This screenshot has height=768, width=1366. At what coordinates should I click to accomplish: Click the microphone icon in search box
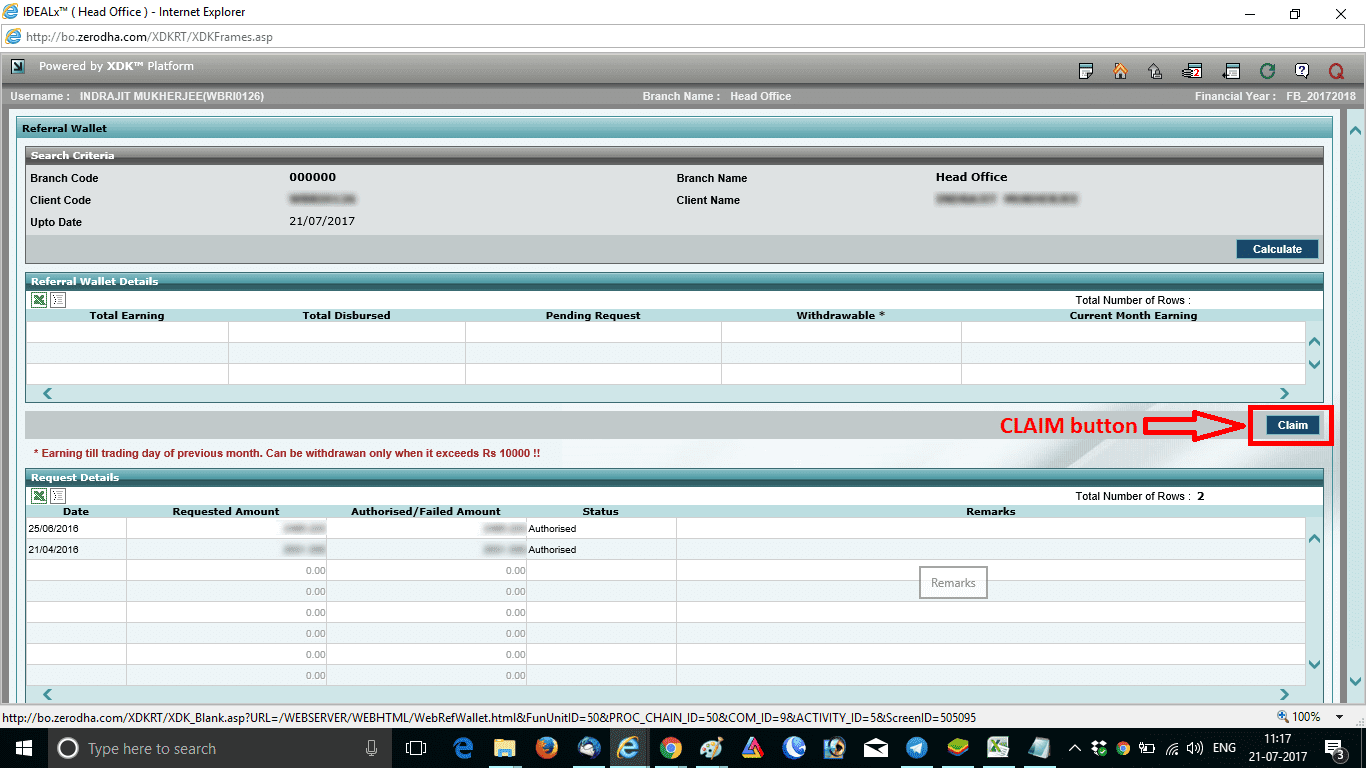(372, 748)
